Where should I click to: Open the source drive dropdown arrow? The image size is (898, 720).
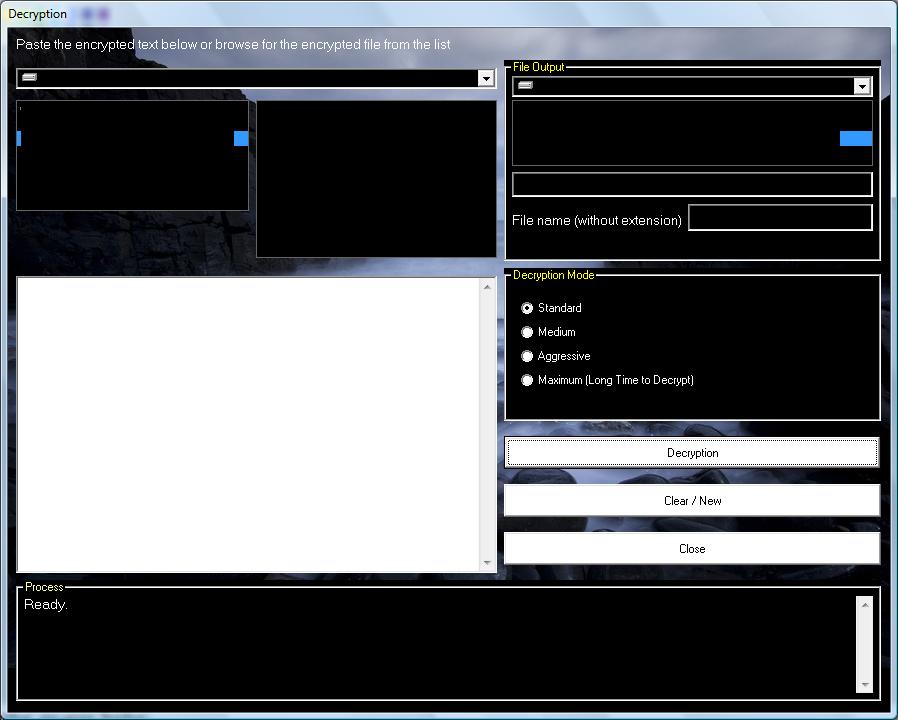486,78
